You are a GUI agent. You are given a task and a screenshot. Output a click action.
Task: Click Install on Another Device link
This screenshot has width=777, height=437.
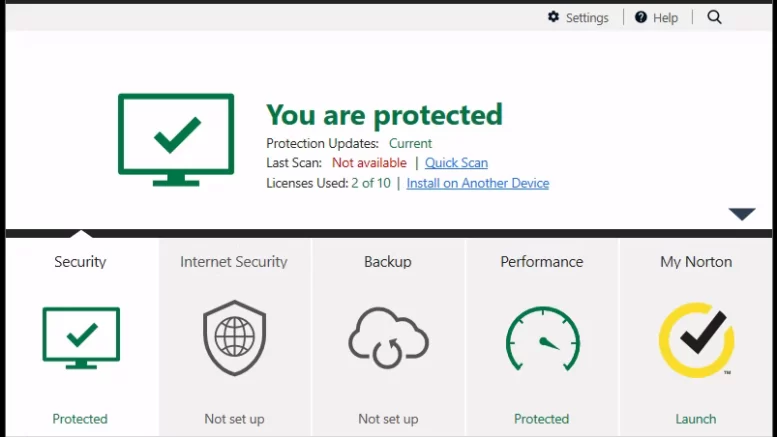pyautogui.click(x=478, y=183)
